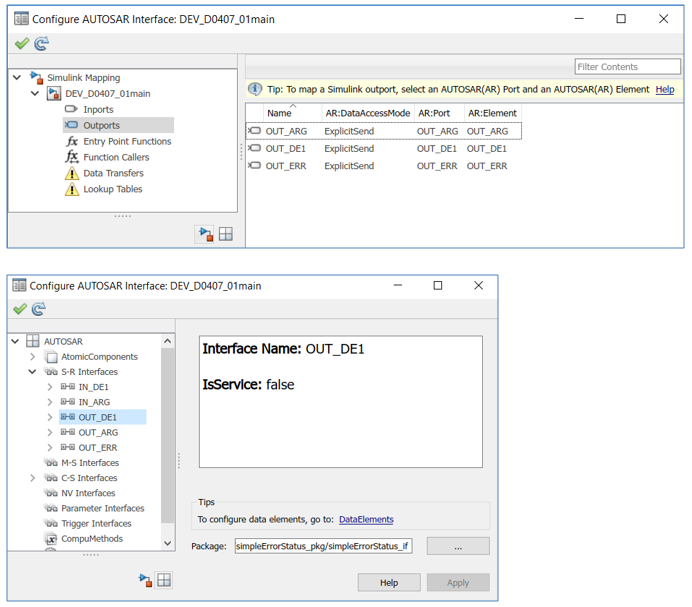This screenshot has width=692, height=607.
Task: Click the info icon beside the Tip text
Action: pos(255,89)
